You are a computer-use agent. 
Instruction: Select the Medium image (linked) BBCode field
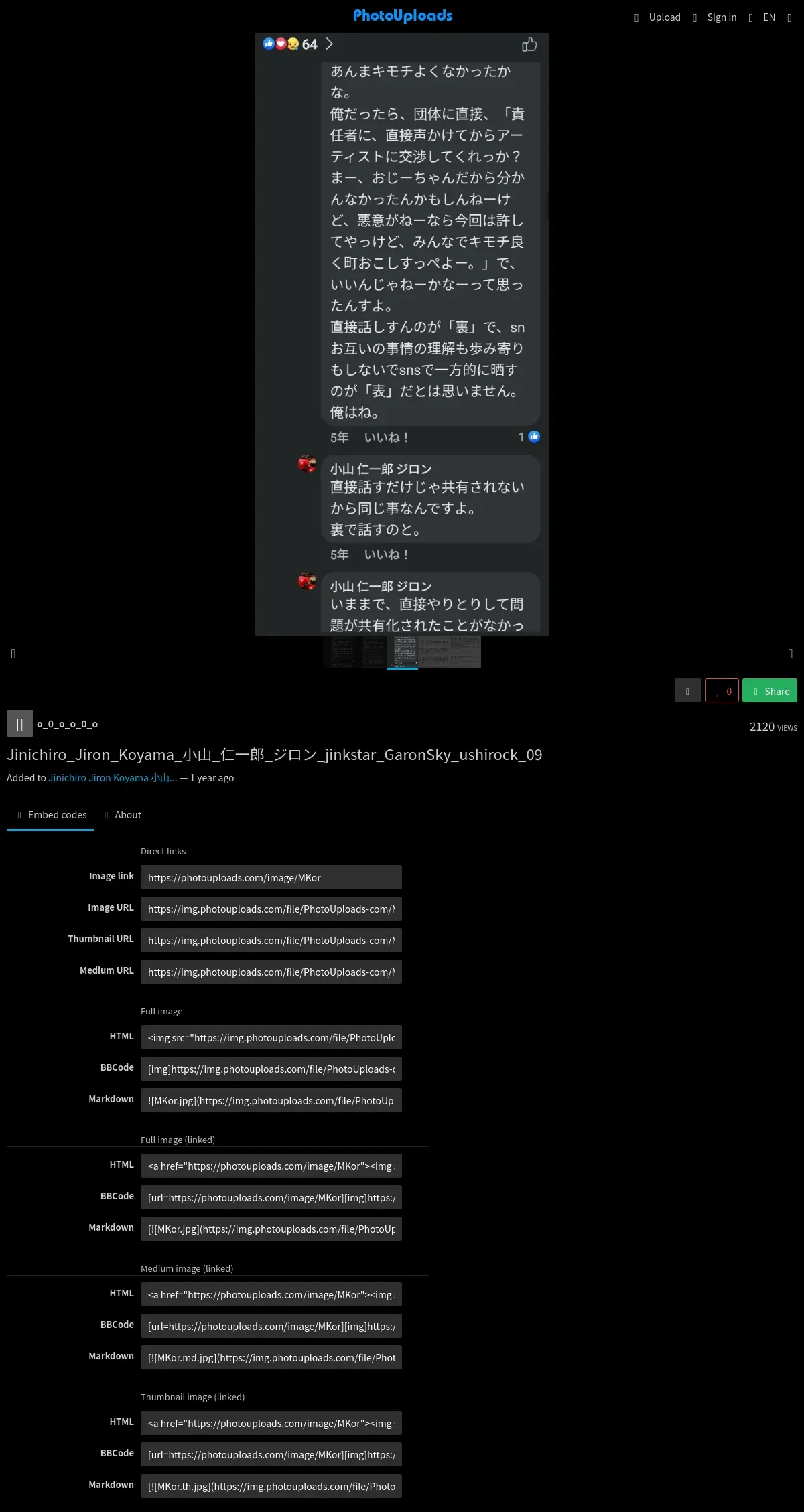coord(271,1326)
